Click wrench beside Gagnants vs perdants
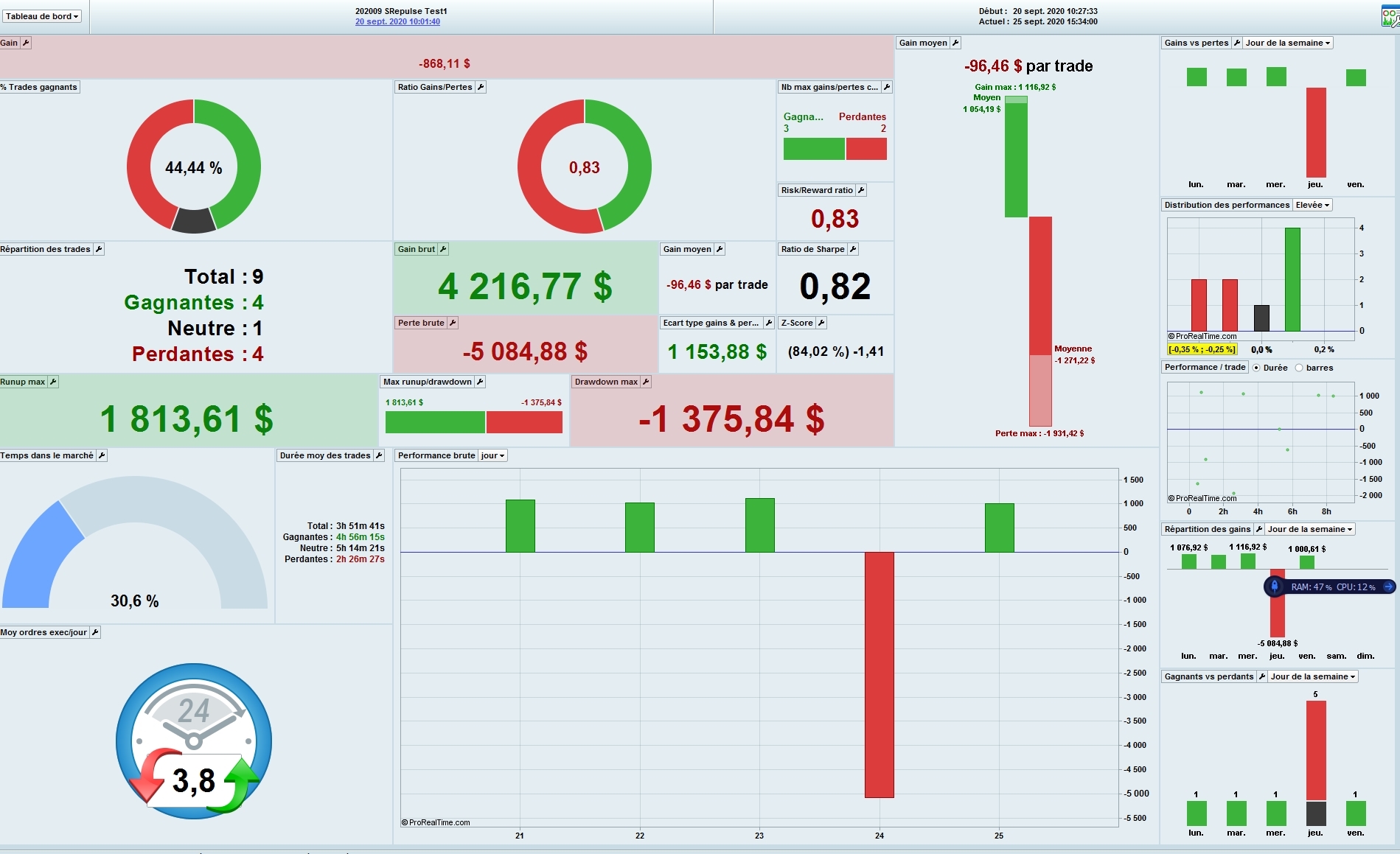The height and width of the screenshot is (854, 1400). 1262,676
